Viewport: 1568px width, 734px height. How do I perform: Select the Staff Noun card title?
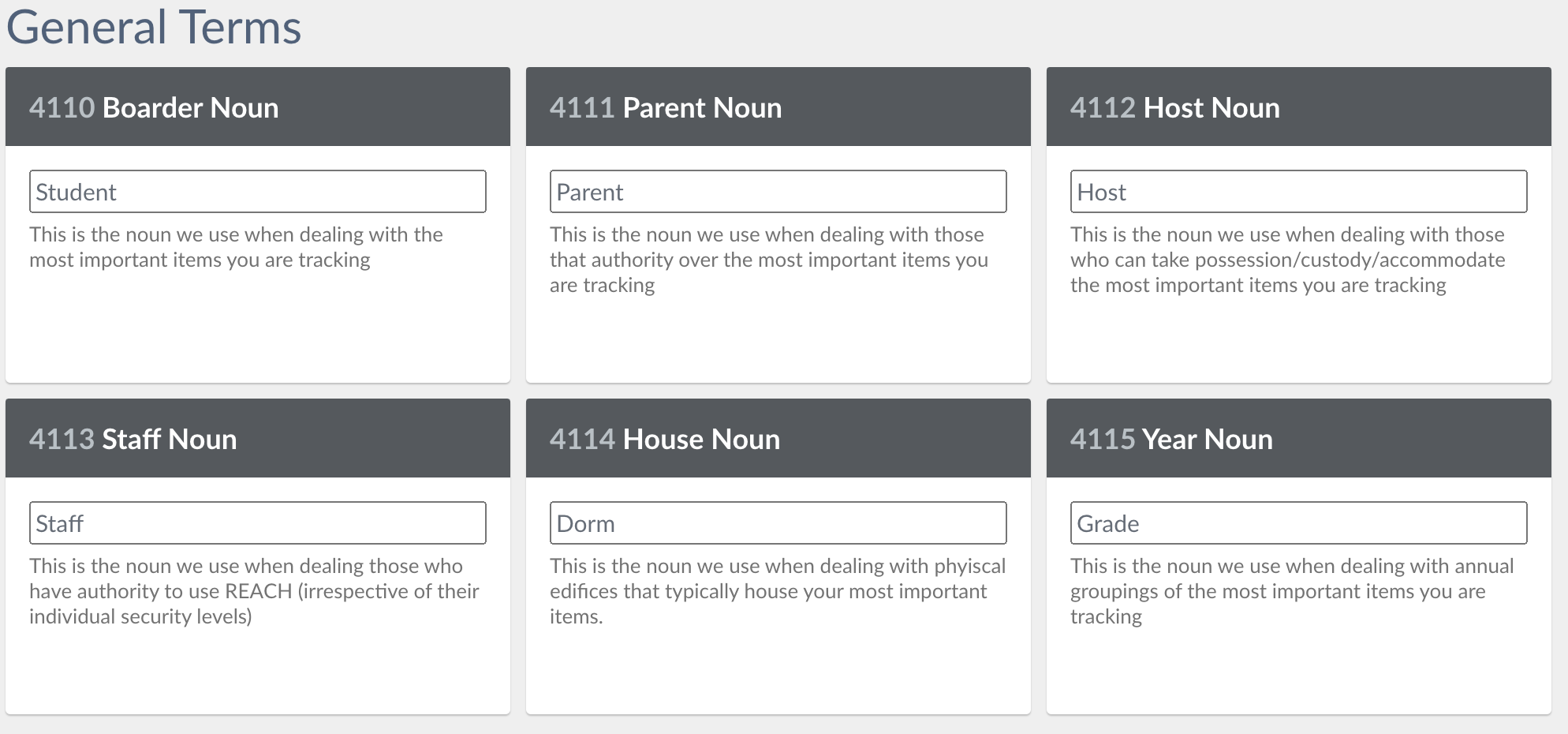coord(170,440)
